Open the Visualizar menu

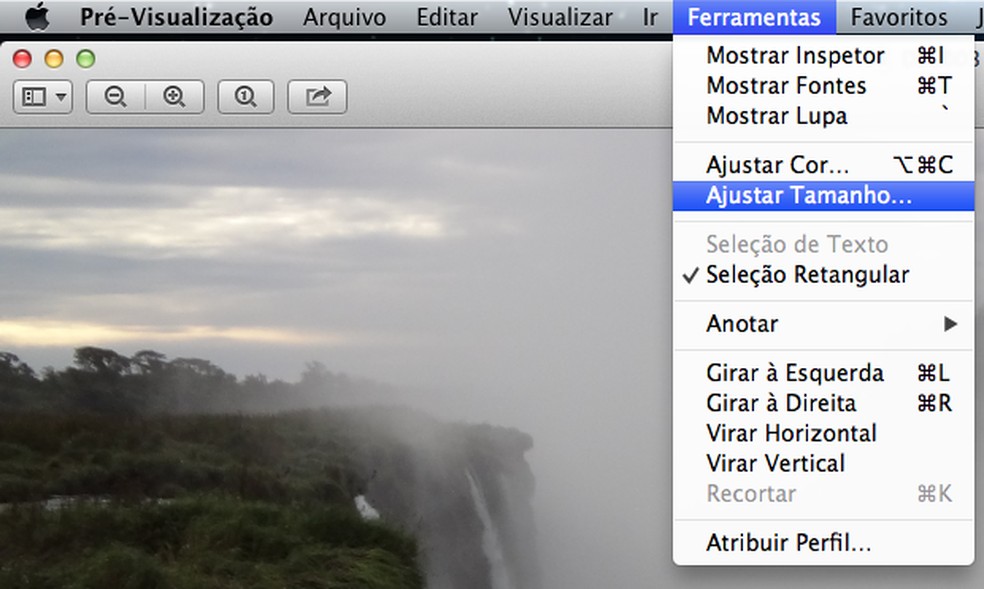click(x=560, y=17)
